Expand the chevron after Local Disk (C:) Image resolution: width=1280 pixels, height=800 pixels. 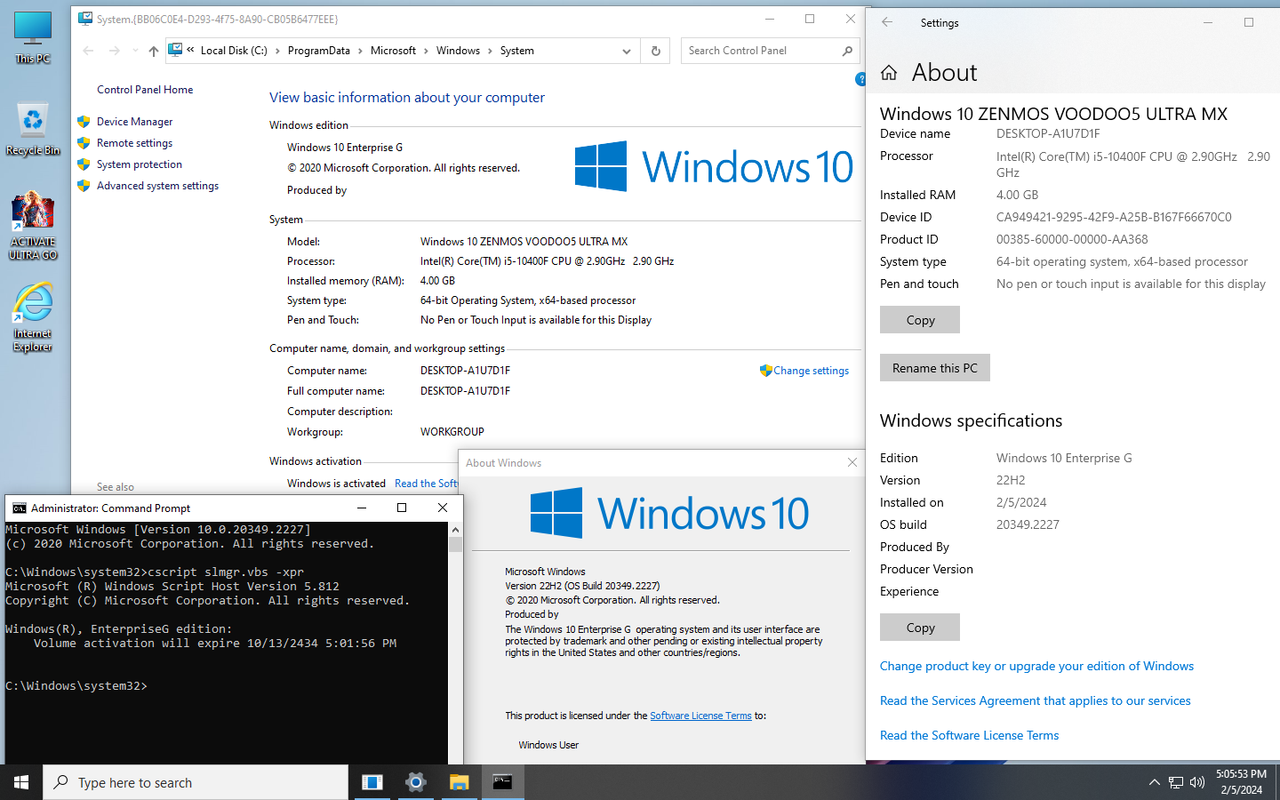(x=278, y=51)
